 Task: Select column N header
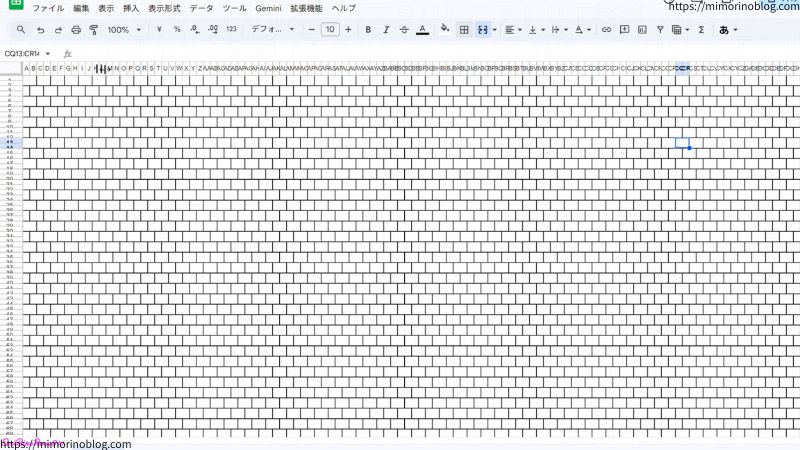tap(117, 68)
